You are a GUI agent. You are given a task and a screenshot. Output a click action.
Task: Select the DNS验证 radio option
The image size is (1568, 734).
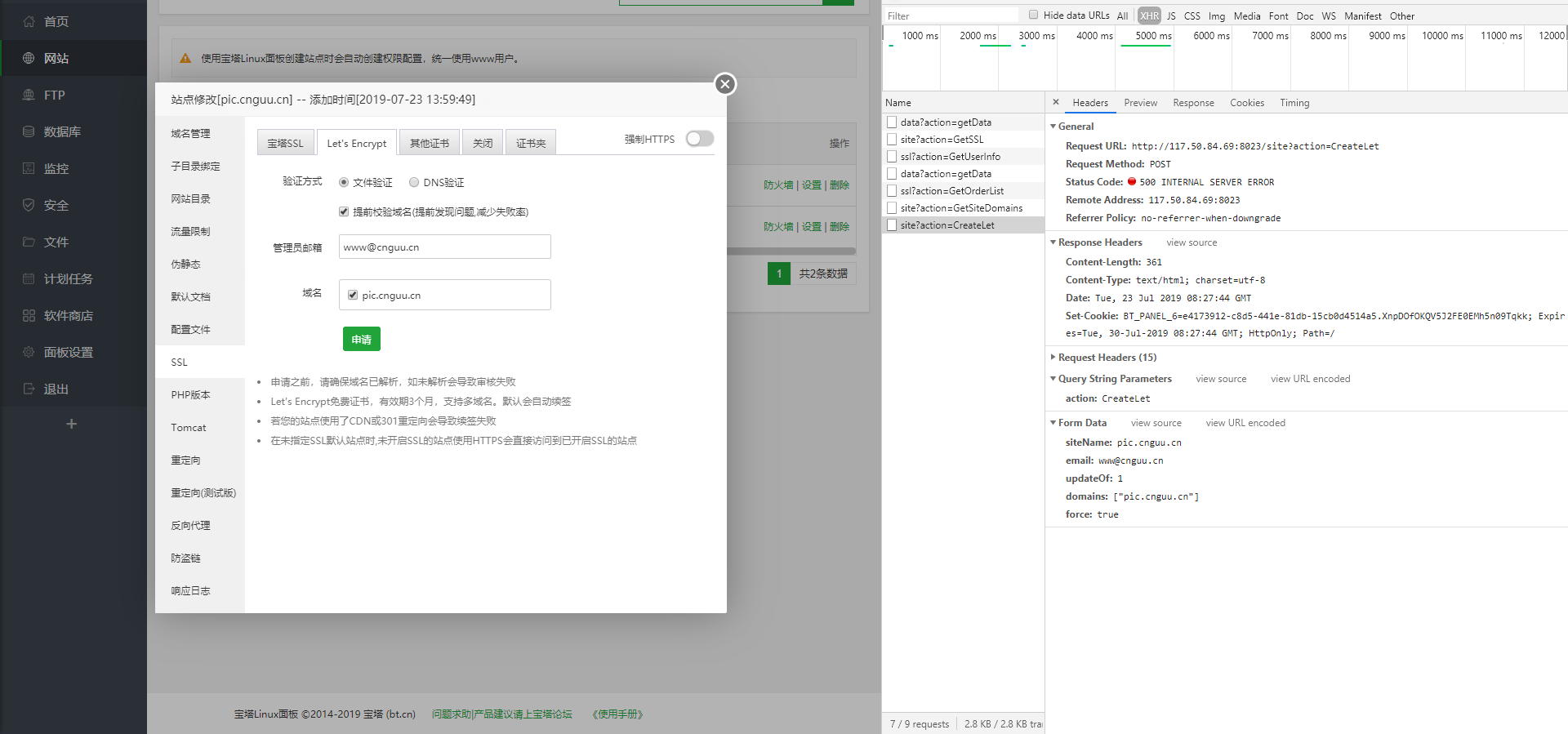click(414, 183)
